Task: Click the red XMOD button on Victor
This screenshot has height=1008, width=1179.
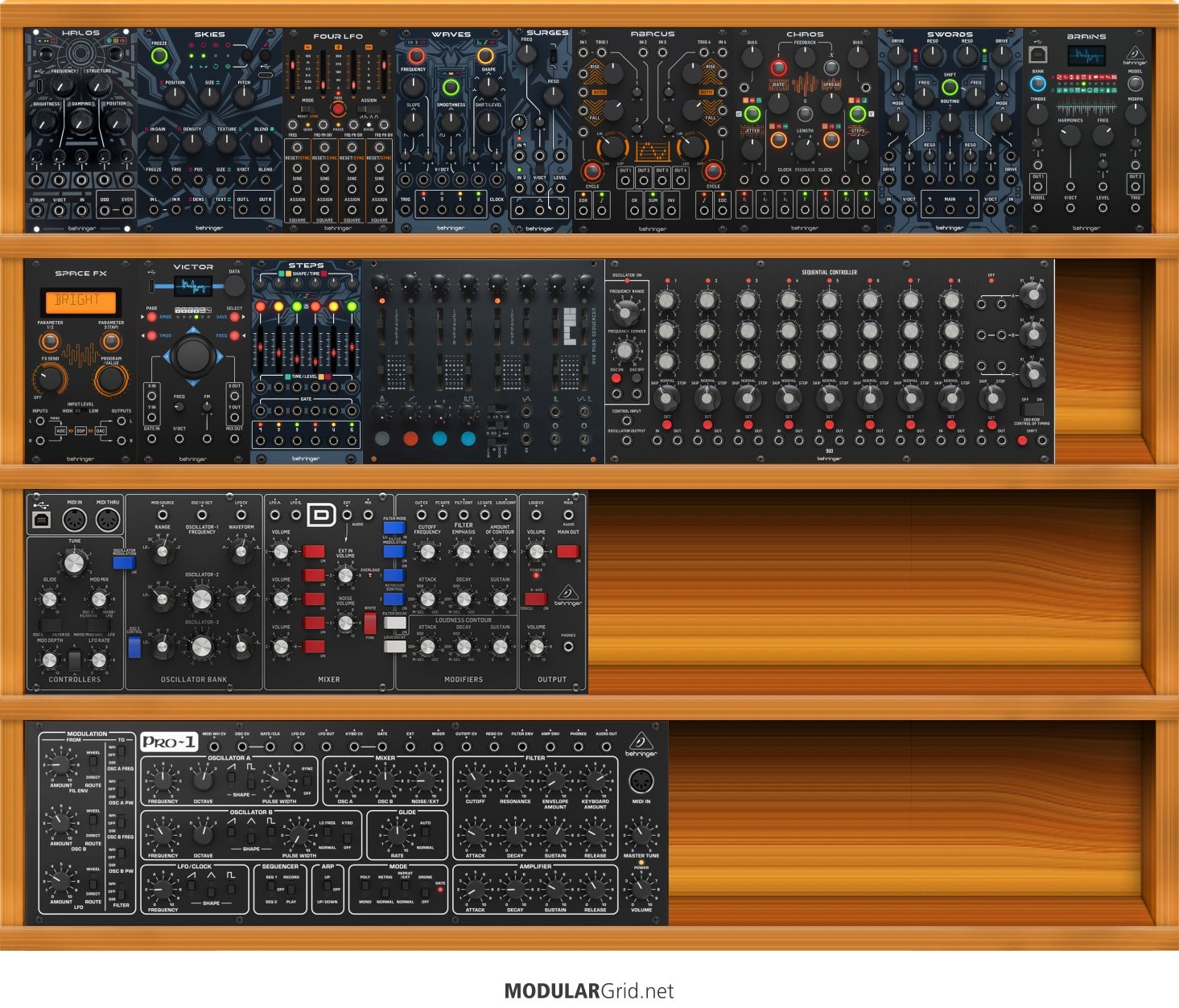Action: (x=152, y=317)
